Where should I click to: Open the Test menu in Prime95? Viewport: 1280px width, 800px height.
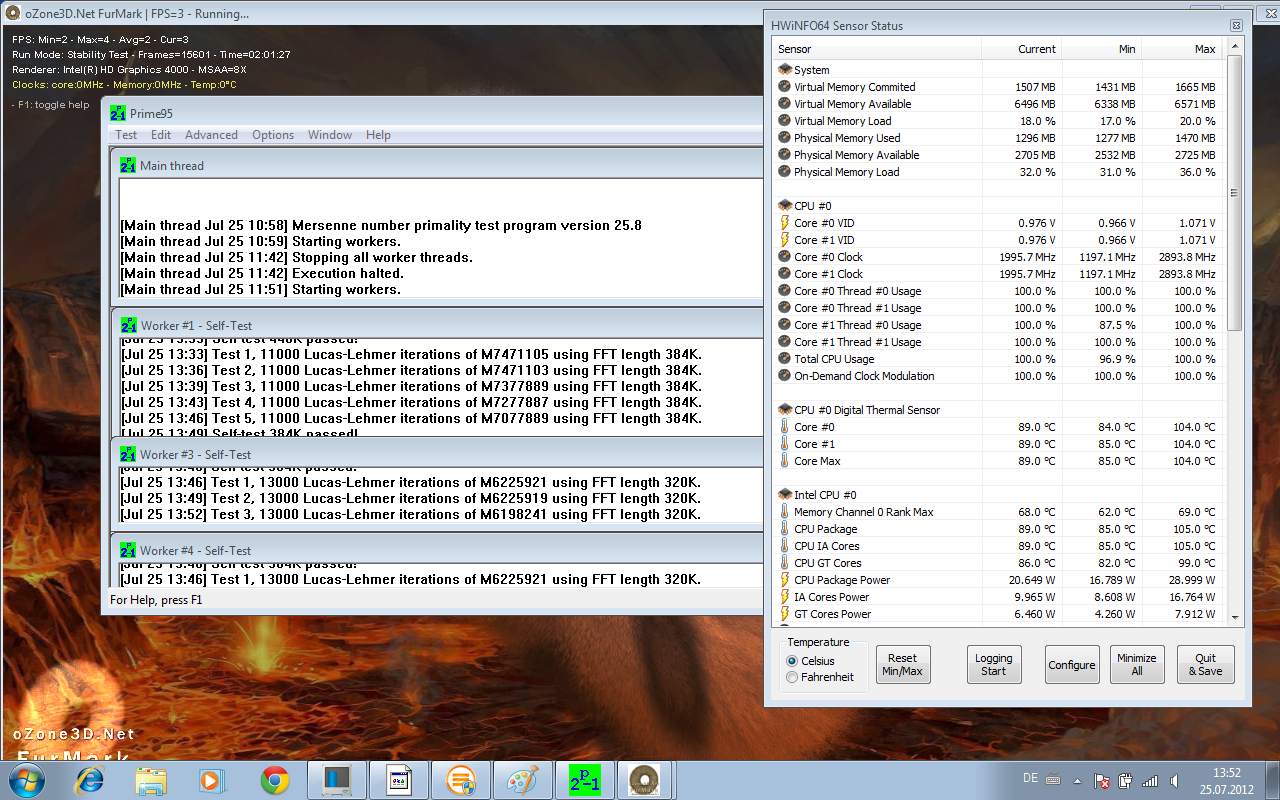pyautogui.click(x=126, y=135)
